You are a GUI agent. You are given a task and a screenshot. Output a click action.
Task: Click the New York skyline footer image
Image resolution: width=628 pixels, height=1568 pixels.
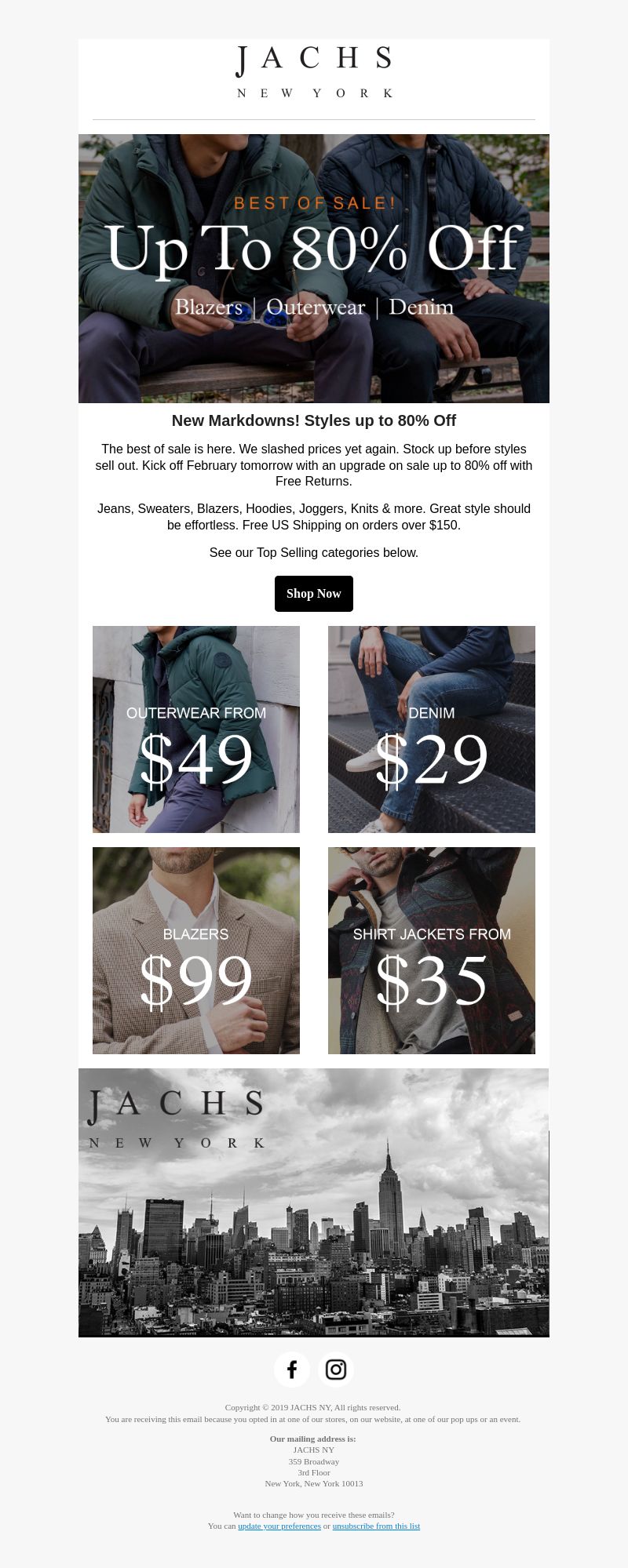[314, 1202]
